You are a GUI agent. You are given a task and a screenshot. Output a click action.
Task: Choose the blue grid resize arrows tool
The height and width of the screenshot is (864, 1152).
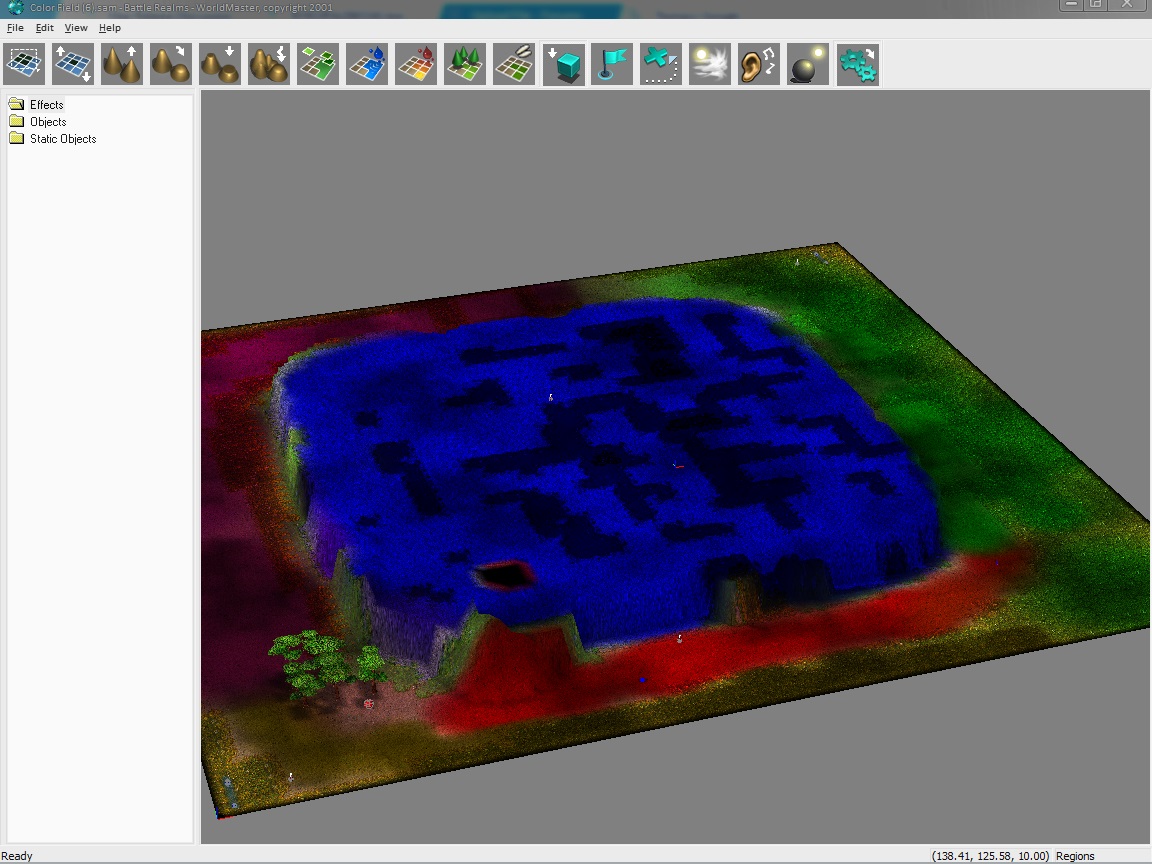pos(73,64)
